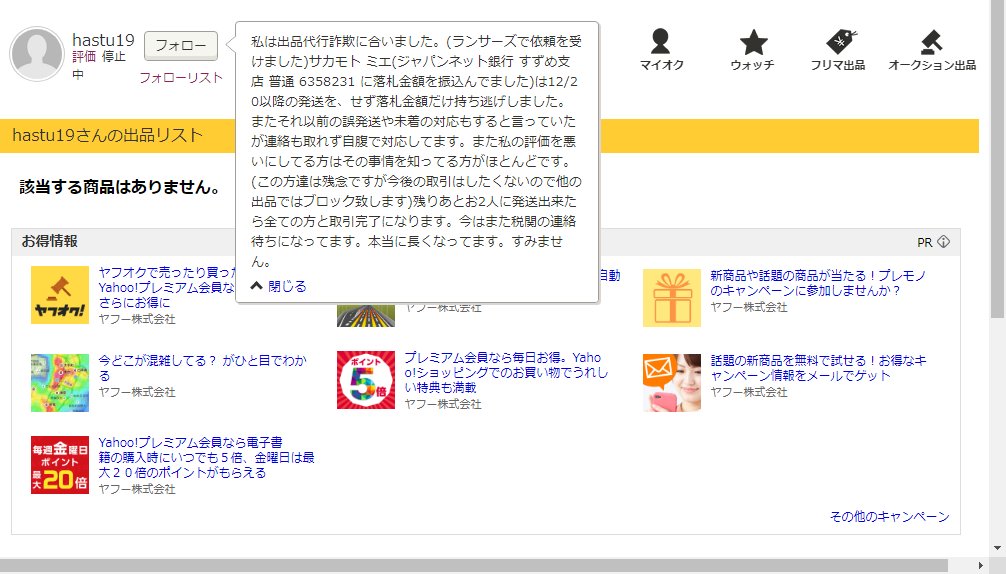1006x574 pixels.
Task: Click hastu19さんの出品リスト heading
Action: click(x=108, y=135)
